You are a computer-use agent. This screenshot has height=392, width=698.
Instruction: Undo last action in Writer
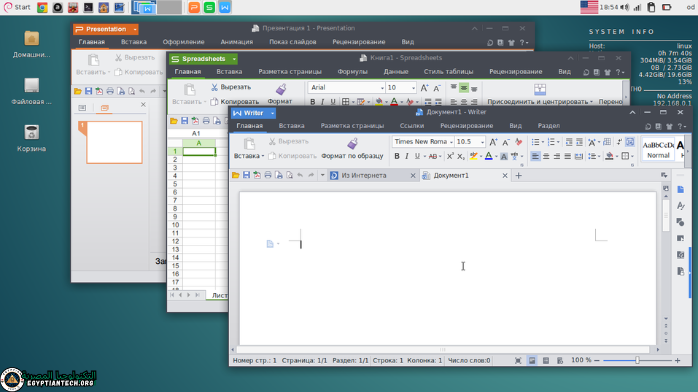click(x=300, y=175)
